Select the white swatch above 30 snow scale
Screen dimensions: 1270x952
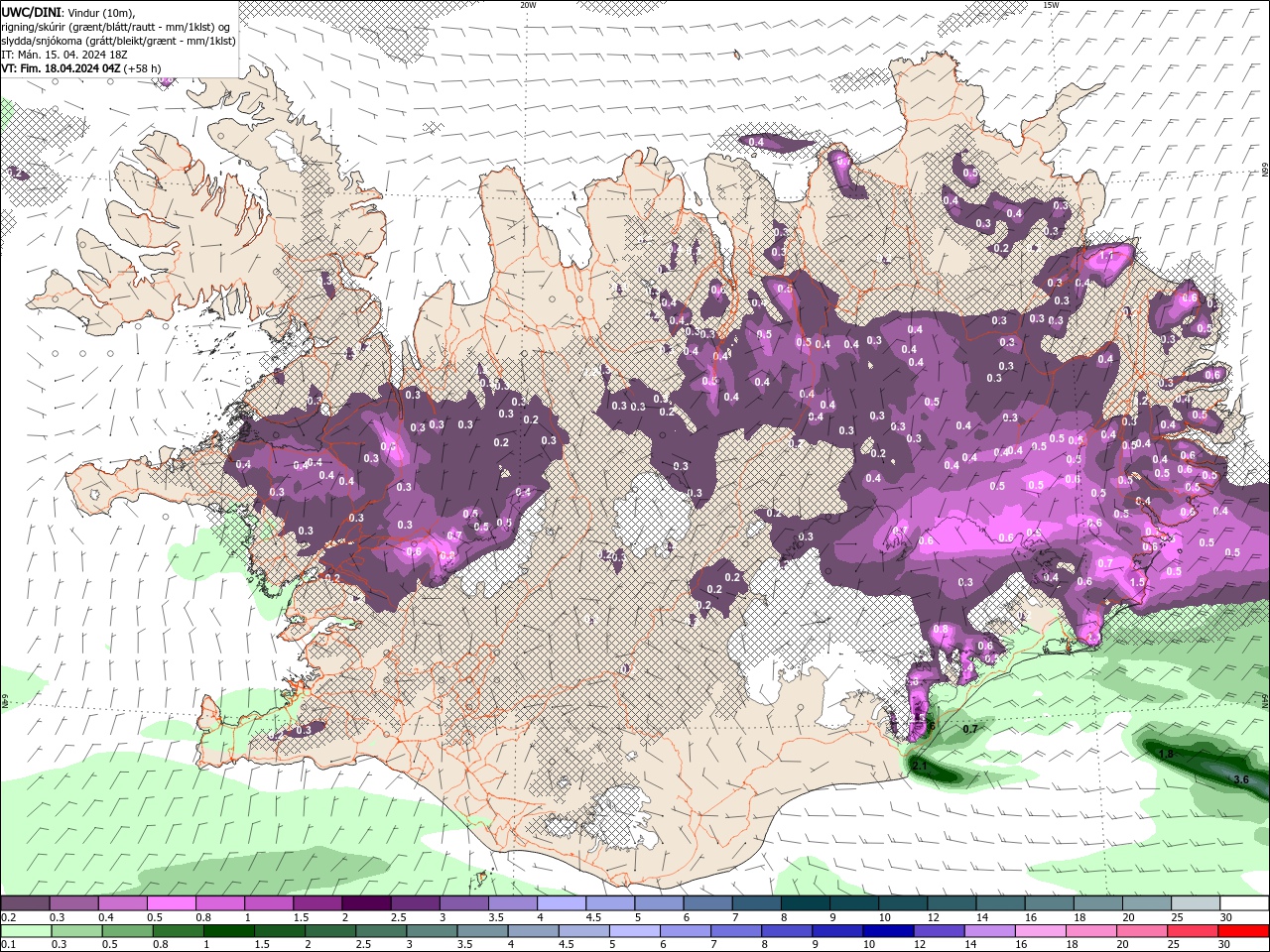[x=1244, y=903]
